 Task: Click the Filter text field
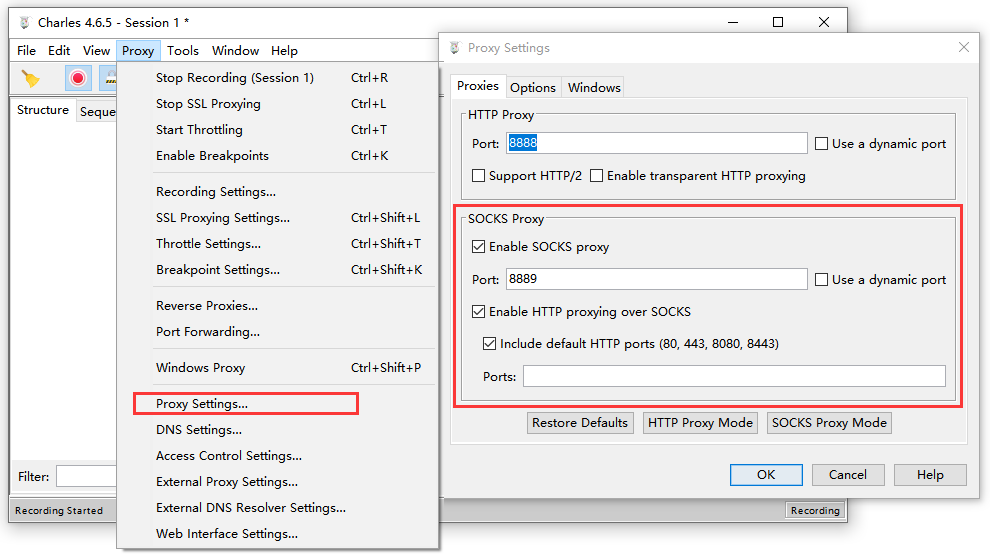click(86, 476)
